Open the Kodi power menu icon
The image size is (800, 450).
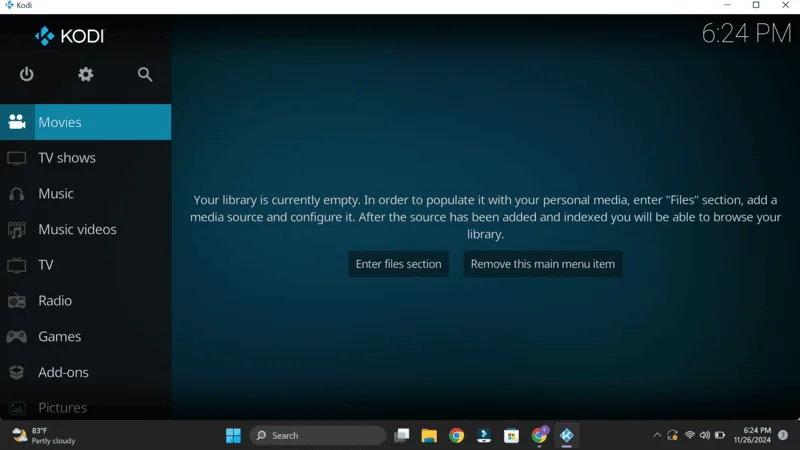pos(27,74)
